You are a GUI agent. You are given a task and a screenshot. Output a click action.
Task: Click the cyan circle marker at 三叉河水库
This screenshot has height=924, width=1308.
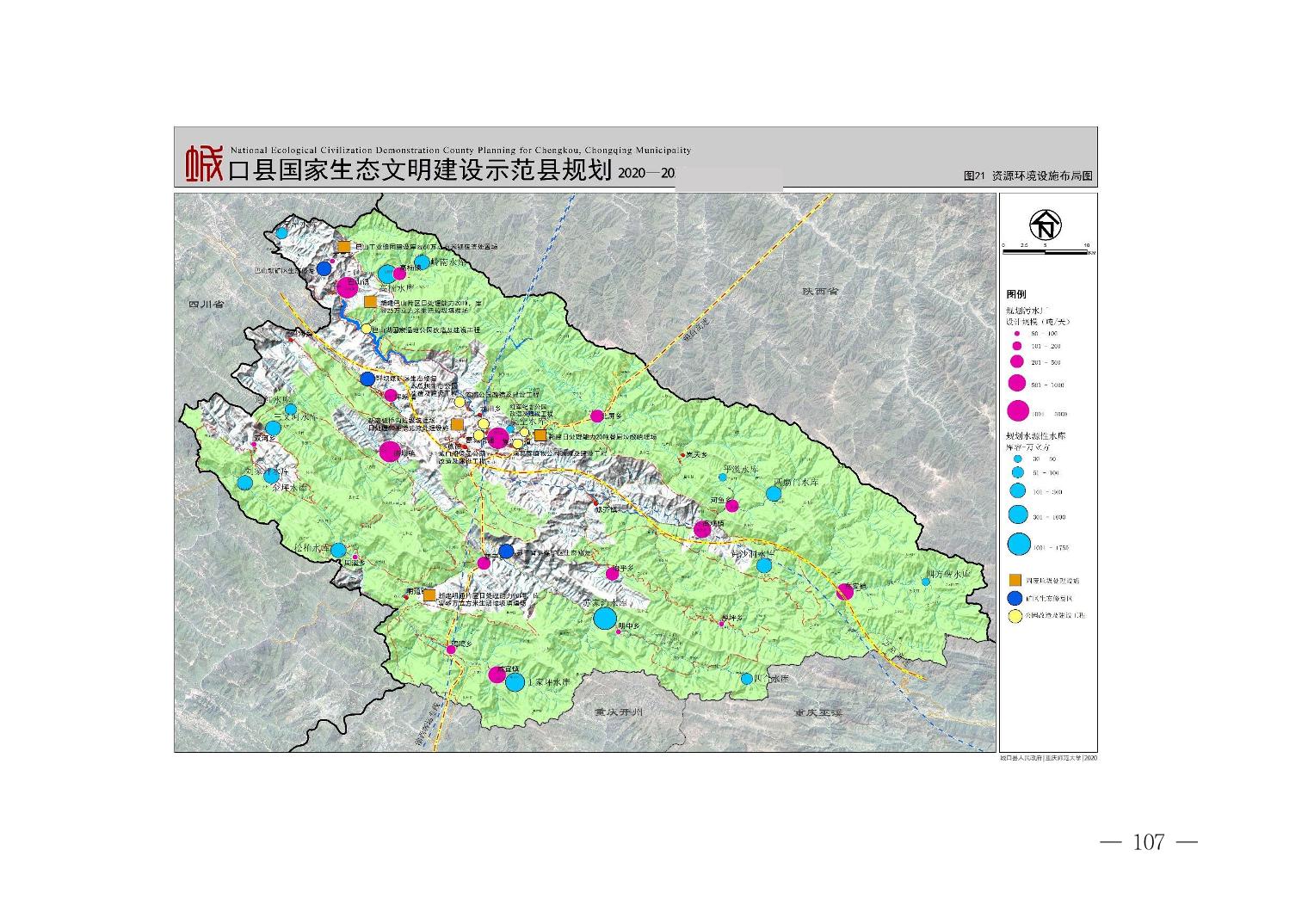point(273,428)
